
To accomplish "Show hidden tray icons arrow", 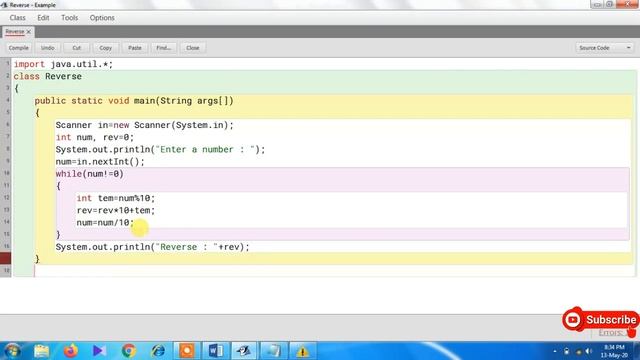I will point(555,351).
